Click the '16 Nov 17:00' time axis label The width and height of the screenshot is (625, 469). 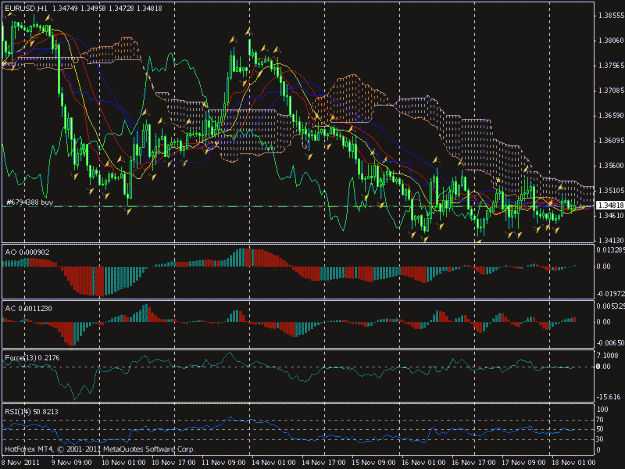[473, 463]
